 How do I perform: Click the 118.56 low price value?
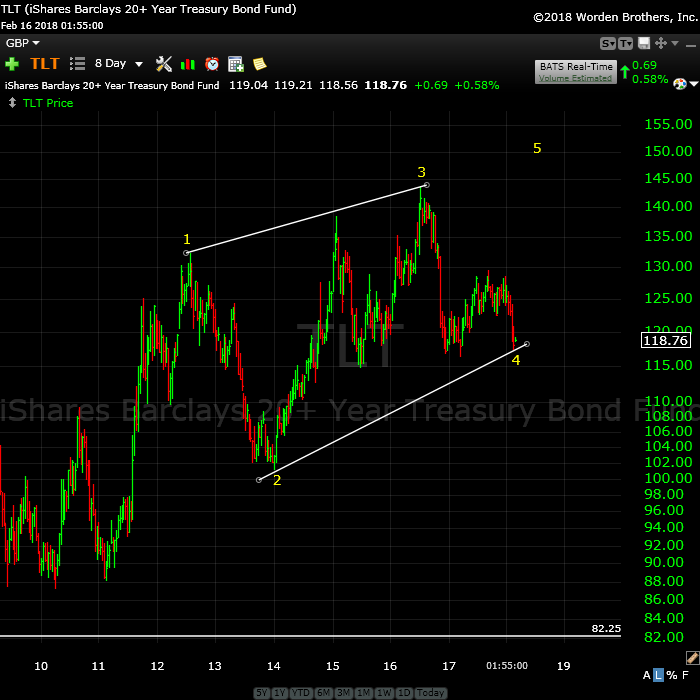click(x=338, y=85)
